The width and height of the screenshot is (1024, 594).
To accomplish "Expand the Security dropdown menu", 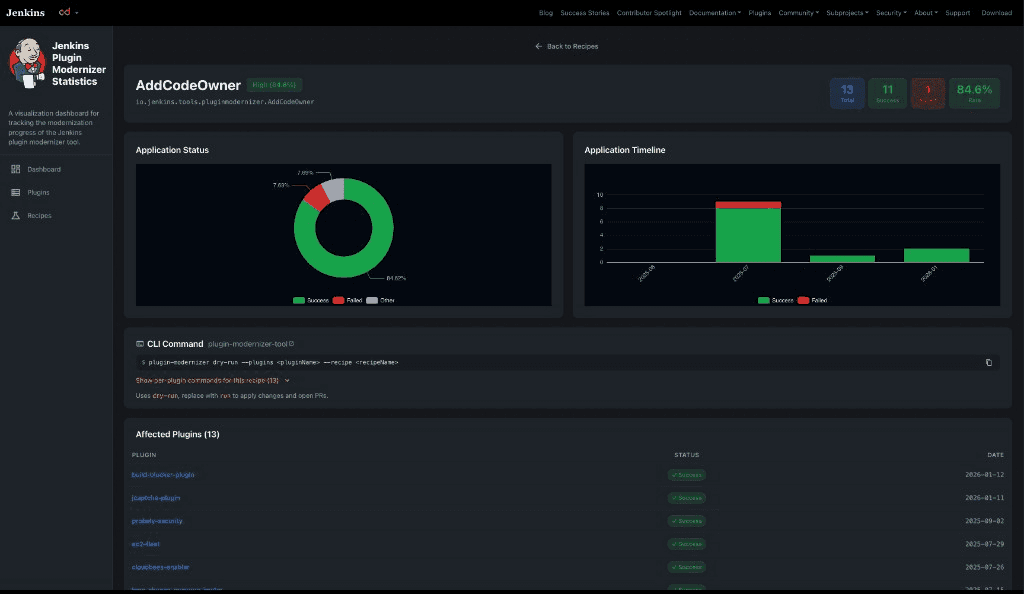I will tap(891, 12).
